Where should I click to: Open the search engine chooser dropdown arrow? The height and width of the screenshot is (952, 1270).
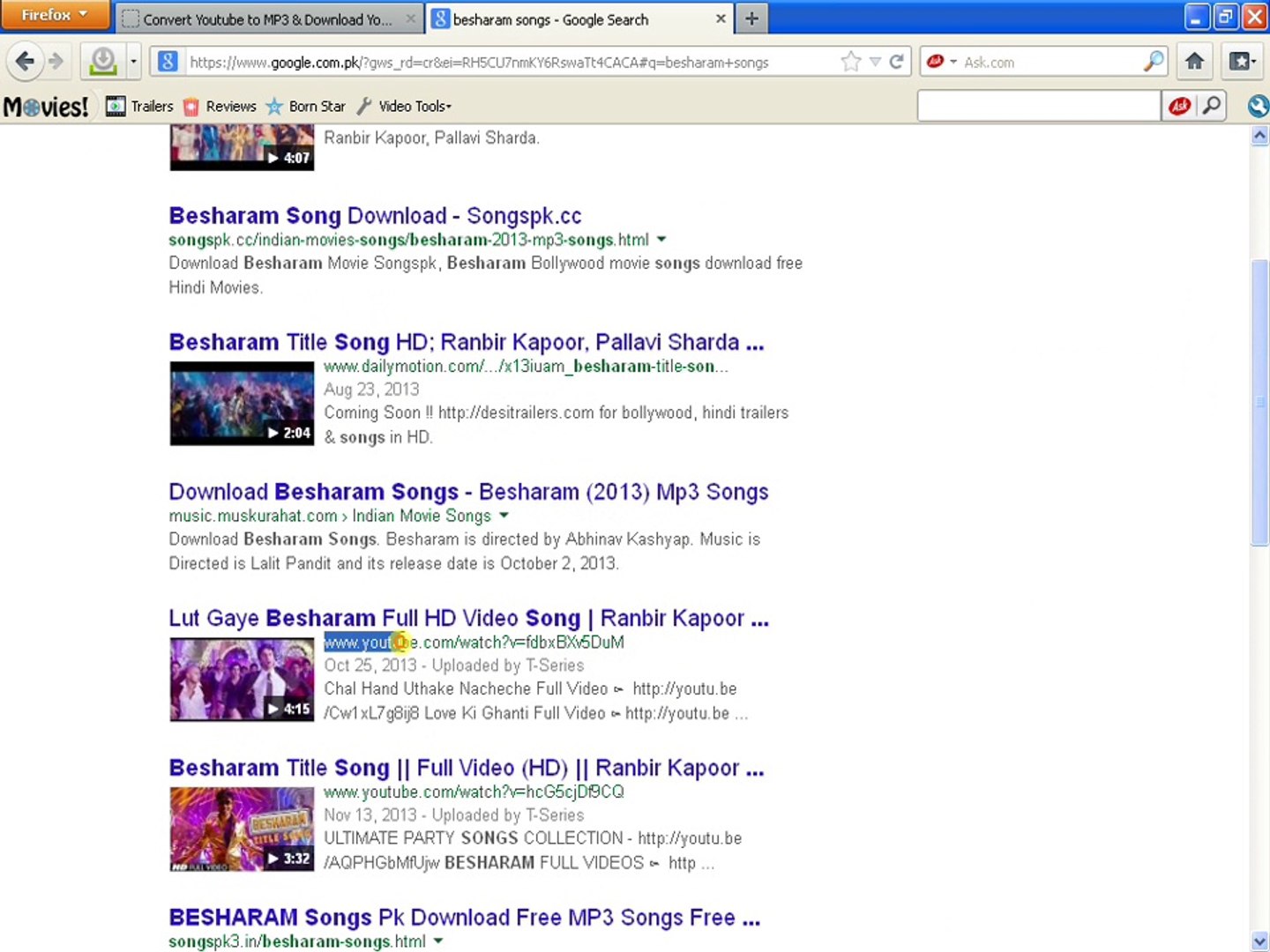(953, 62)
